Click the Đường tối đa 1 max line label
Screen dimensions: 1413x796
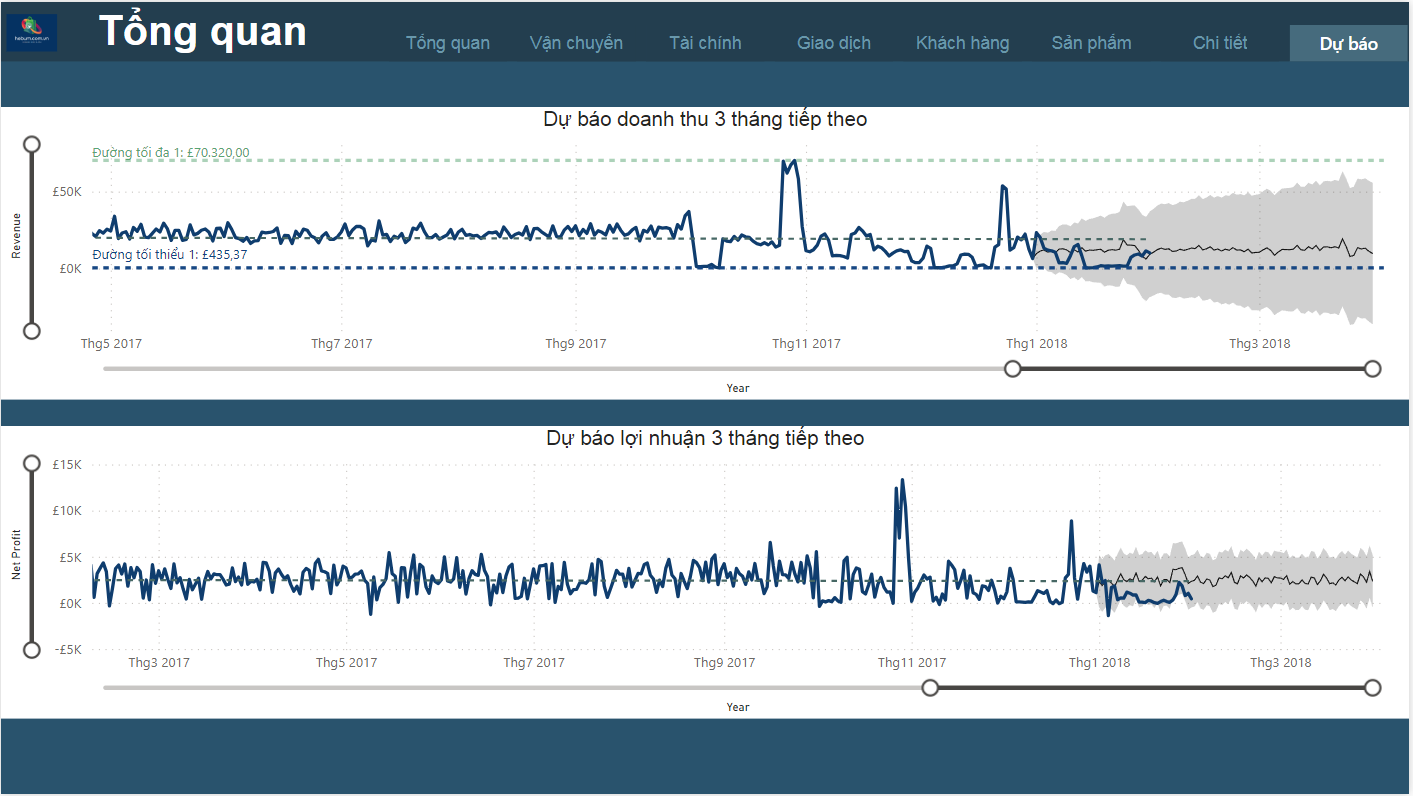[170, 153]
